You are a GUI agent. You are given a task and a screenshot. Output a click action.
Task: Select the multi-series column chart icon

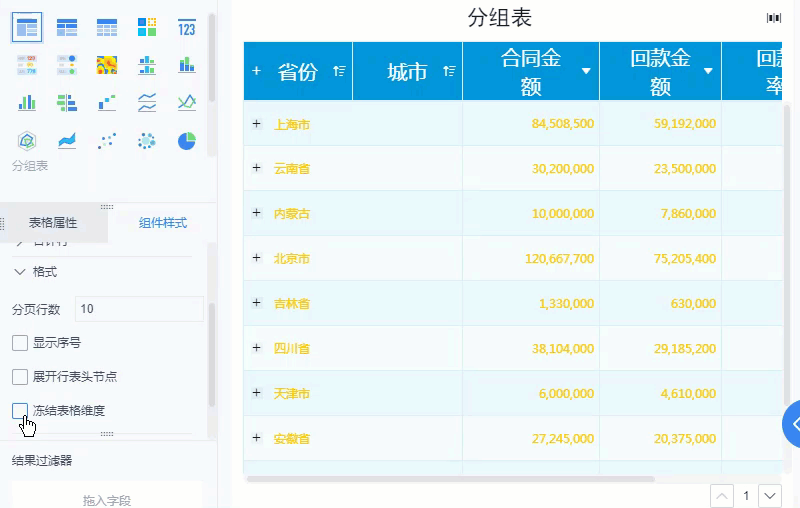tap(27, 103)
